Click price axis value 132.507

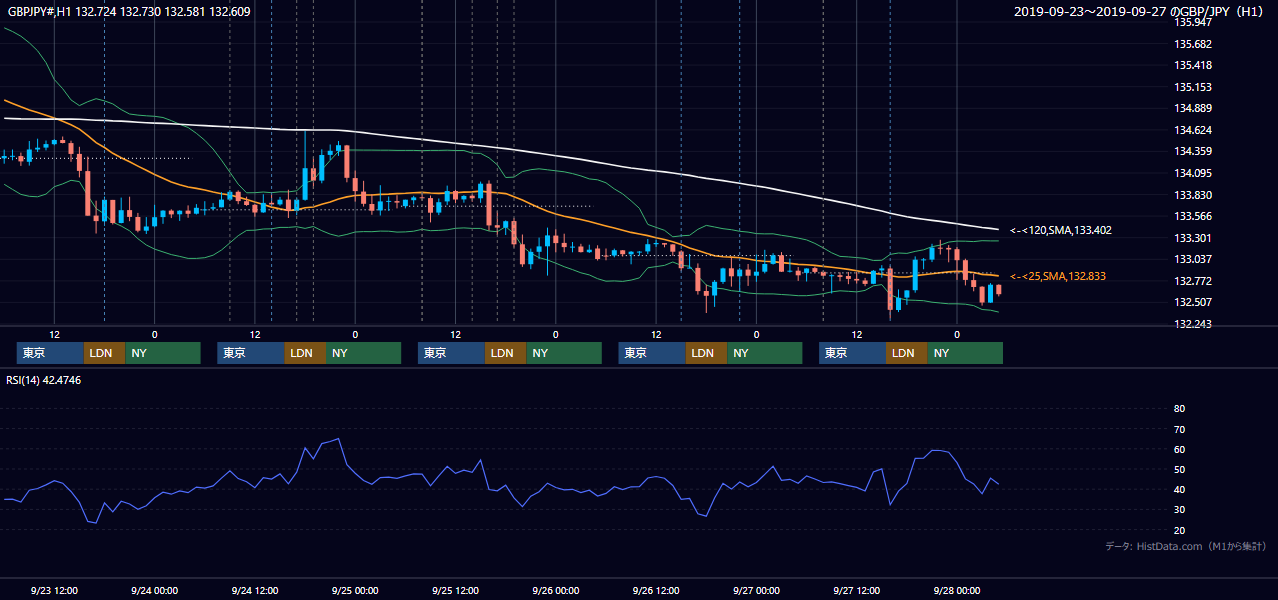point(1192,303)
